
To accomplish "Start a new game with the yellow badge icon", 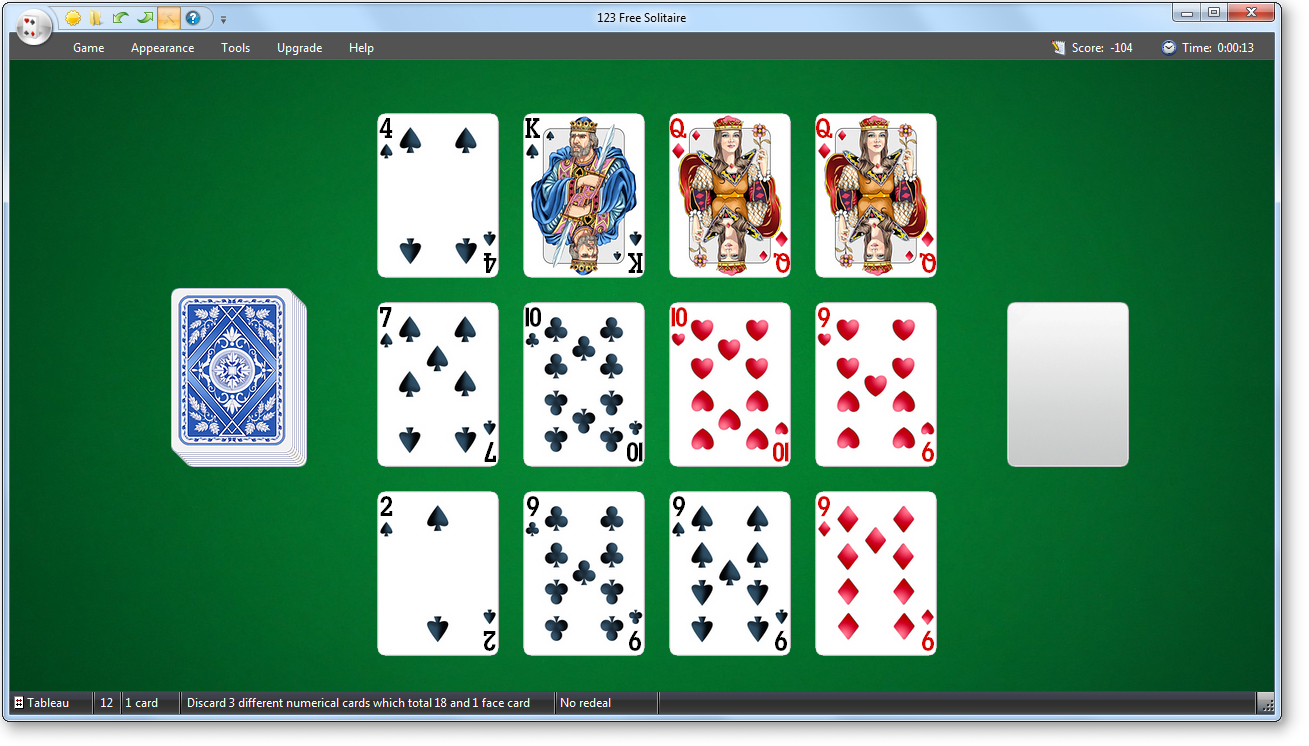I will (72, 17).
